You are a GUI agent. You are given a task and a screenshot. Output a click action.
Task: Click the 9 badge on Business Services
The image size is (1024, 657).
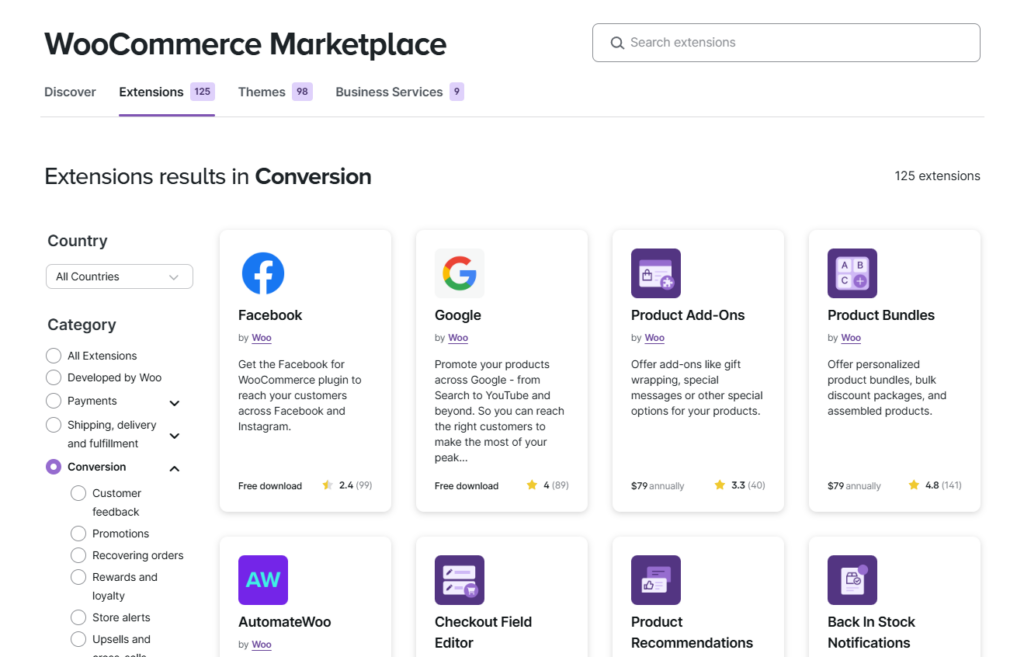coord(456,91)
